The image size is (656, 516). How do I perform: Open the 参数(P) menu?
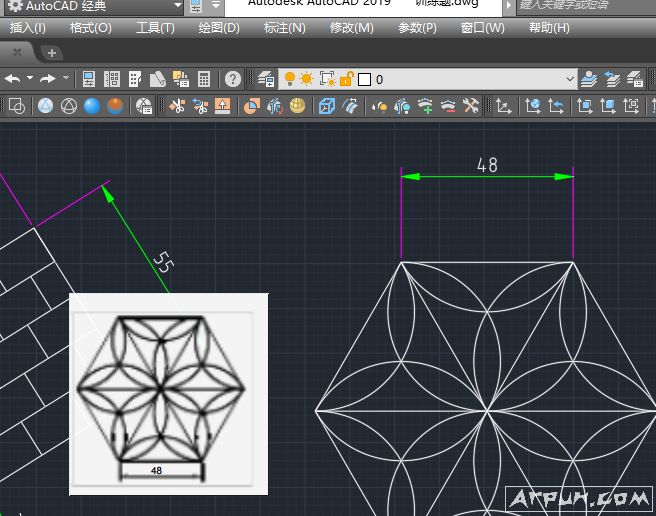click(x=417, y=28)
